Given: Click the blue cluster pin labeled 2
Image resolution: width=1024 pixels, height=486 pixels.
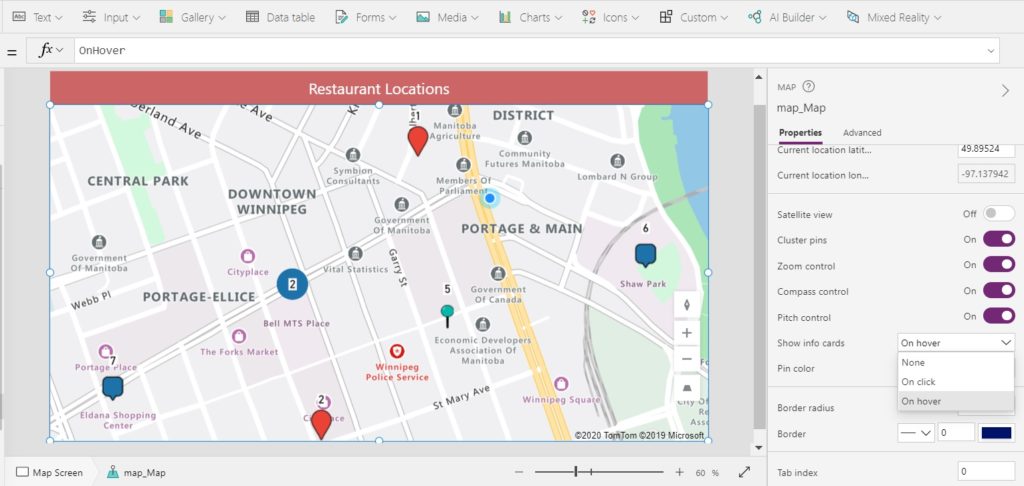Looking at the screenshot, I should tap(293, 284).
